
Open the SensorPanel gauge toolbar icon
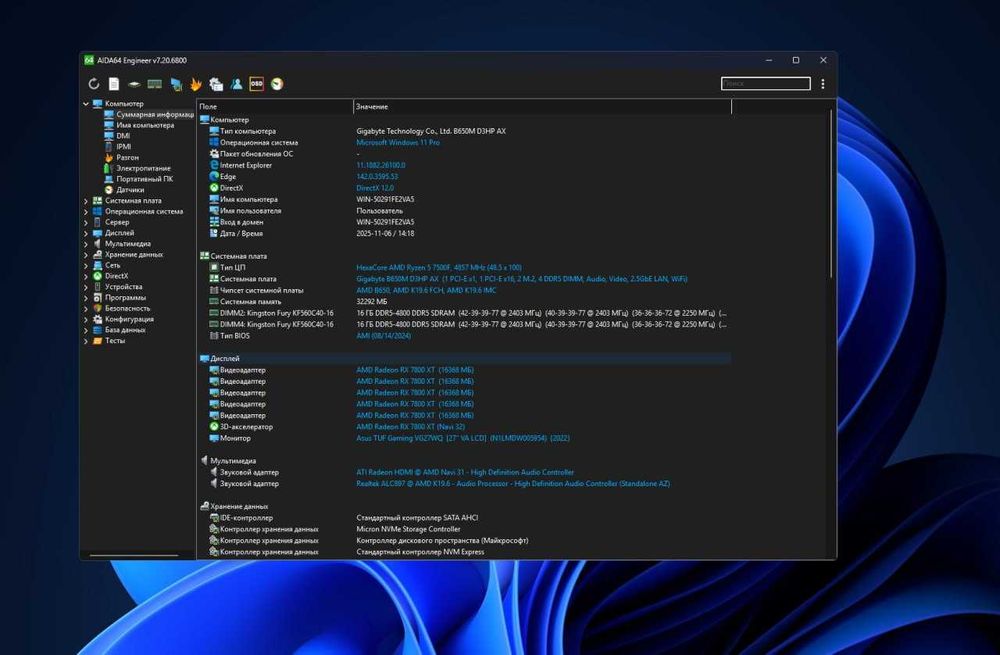277,84
